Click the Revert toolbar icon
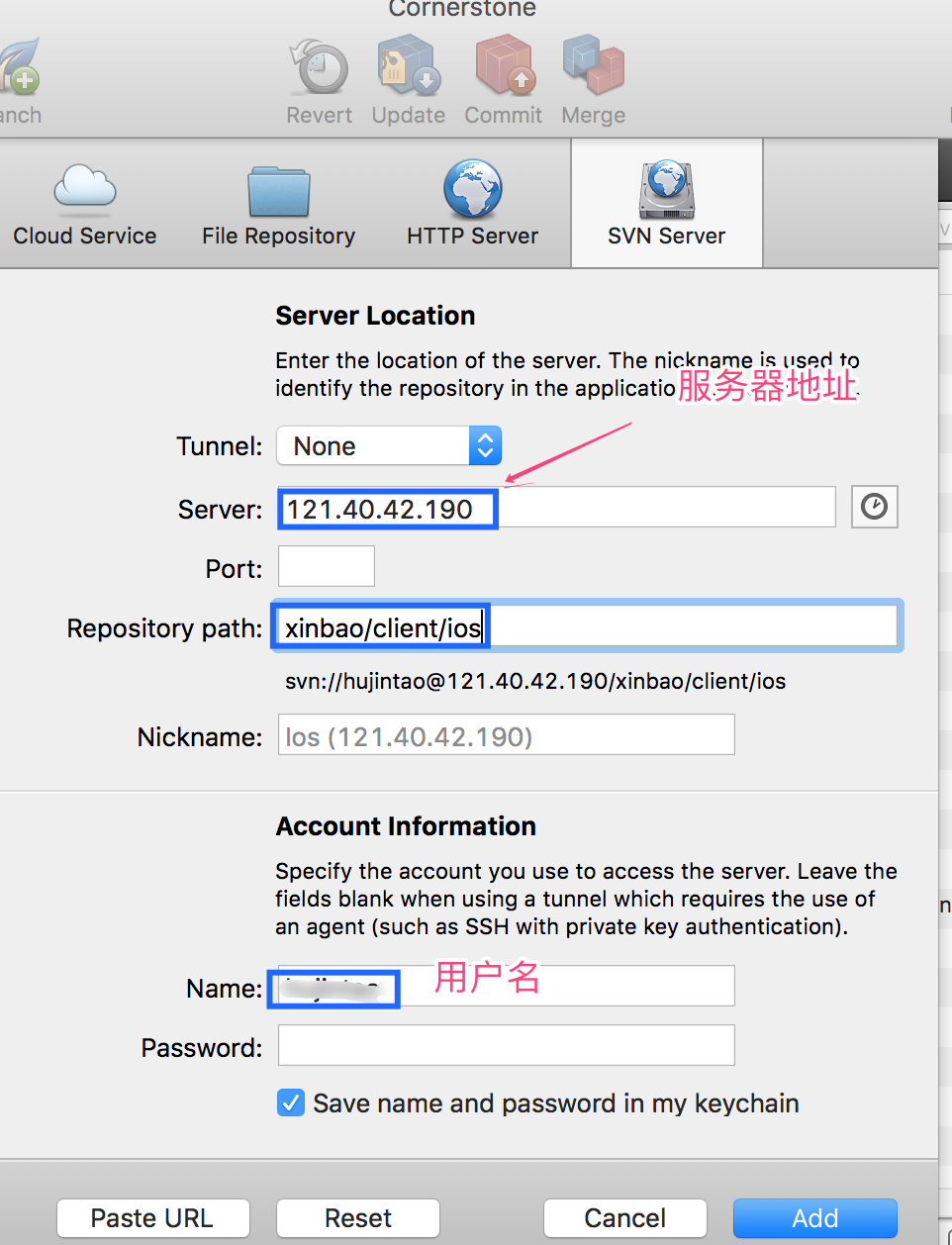The height and width of the screenshot is (1245, 952). 319,66
